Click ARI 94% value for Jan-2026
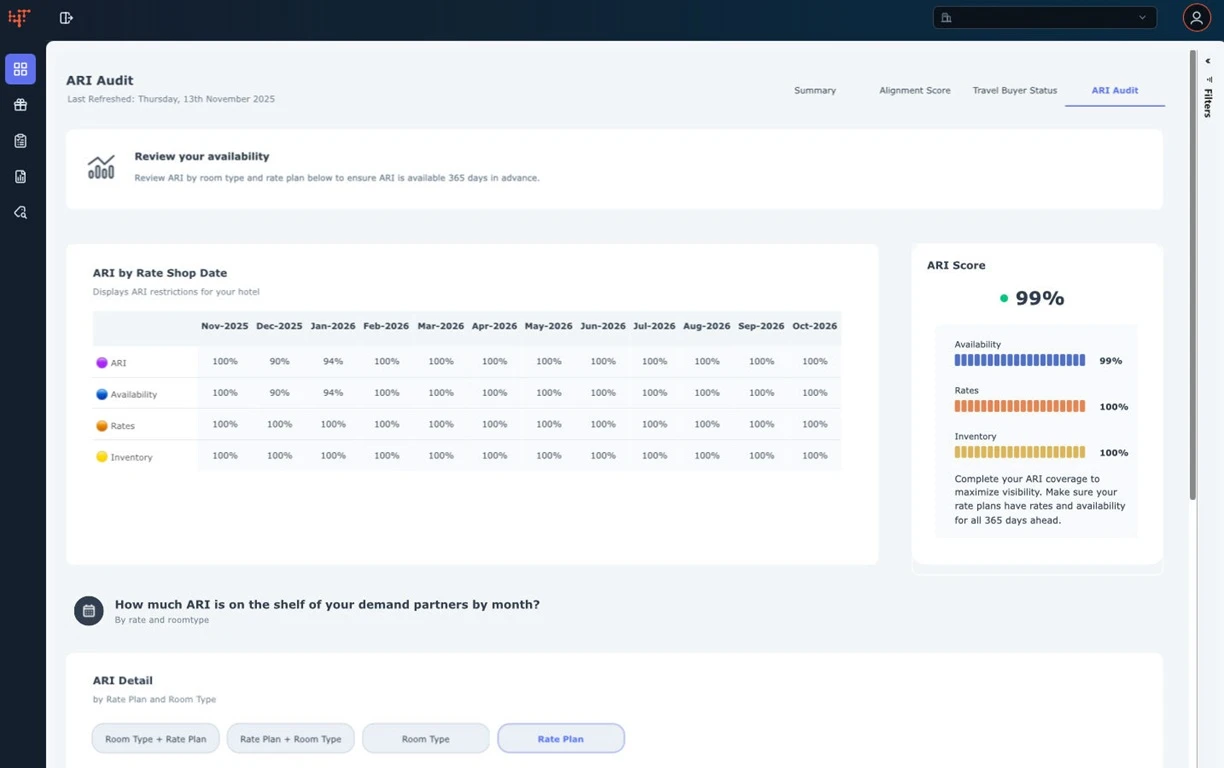The height and width of the screenshot is (768, 1224). pyautogui.click(x=333, y=362)
